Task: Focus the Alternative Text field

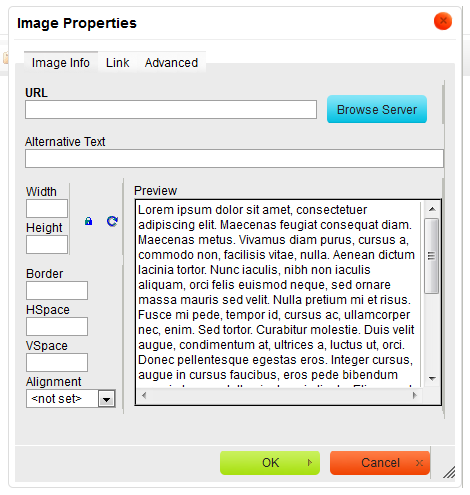Action: tap(234, 158)
